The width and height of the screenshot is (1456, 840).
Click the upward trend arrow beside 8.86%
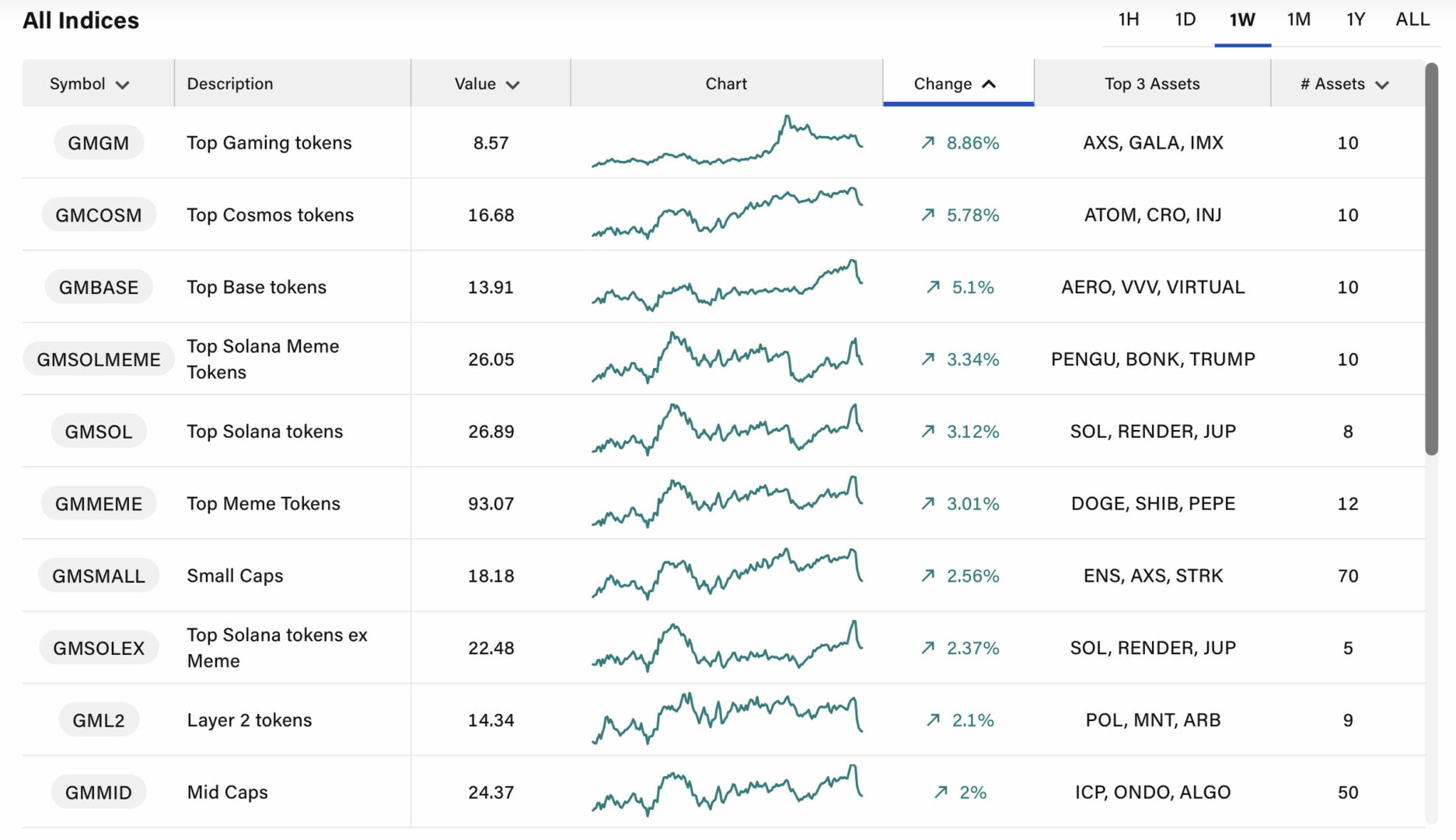pos(927,142)
